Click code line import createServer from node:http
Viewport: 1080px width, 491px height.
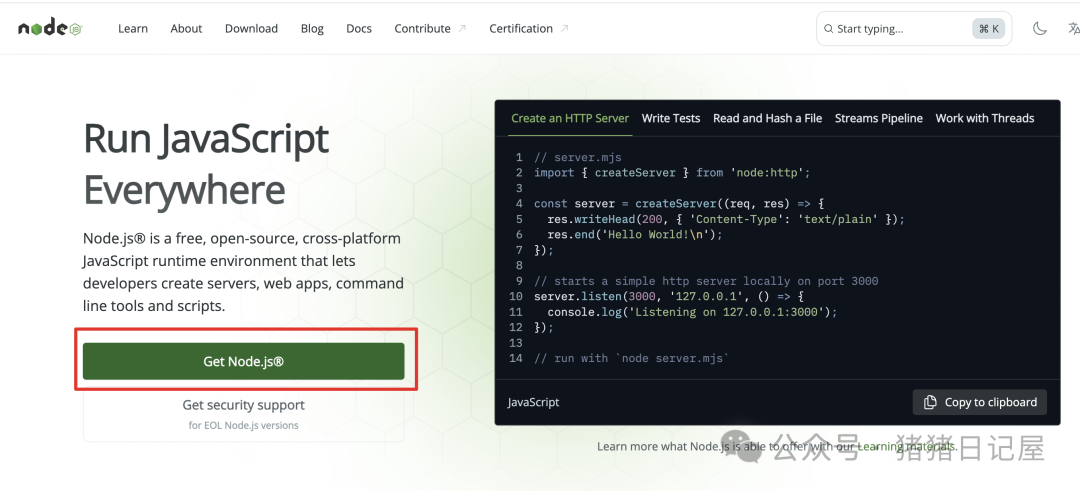[x=672, y=173]
